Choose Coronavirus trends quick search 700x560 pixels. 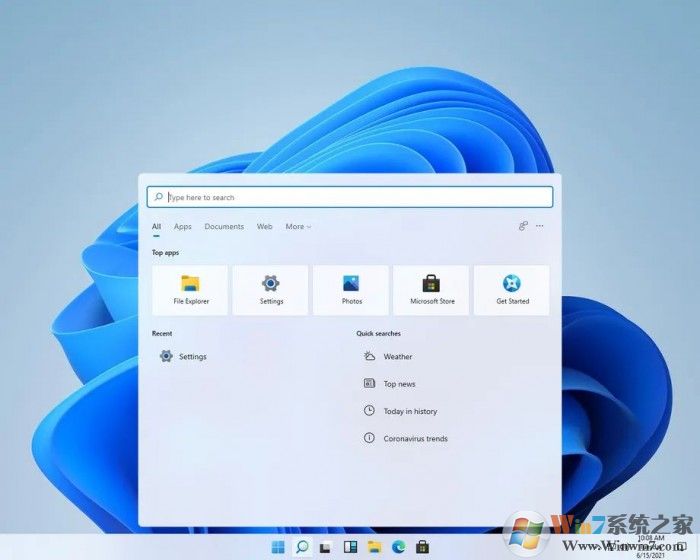point(414,439)
